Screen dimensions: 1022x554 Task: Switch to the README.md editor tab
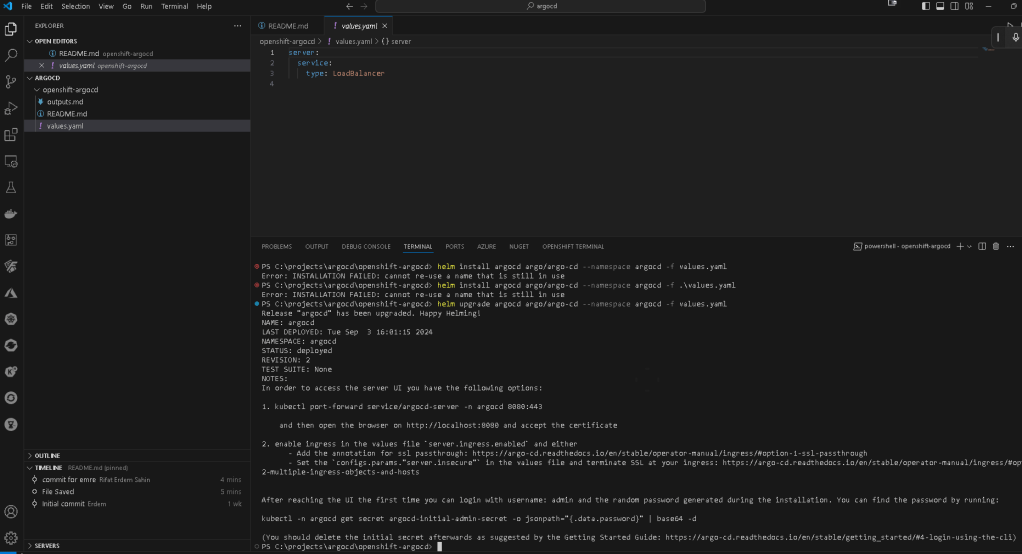(x=287, y=26)
